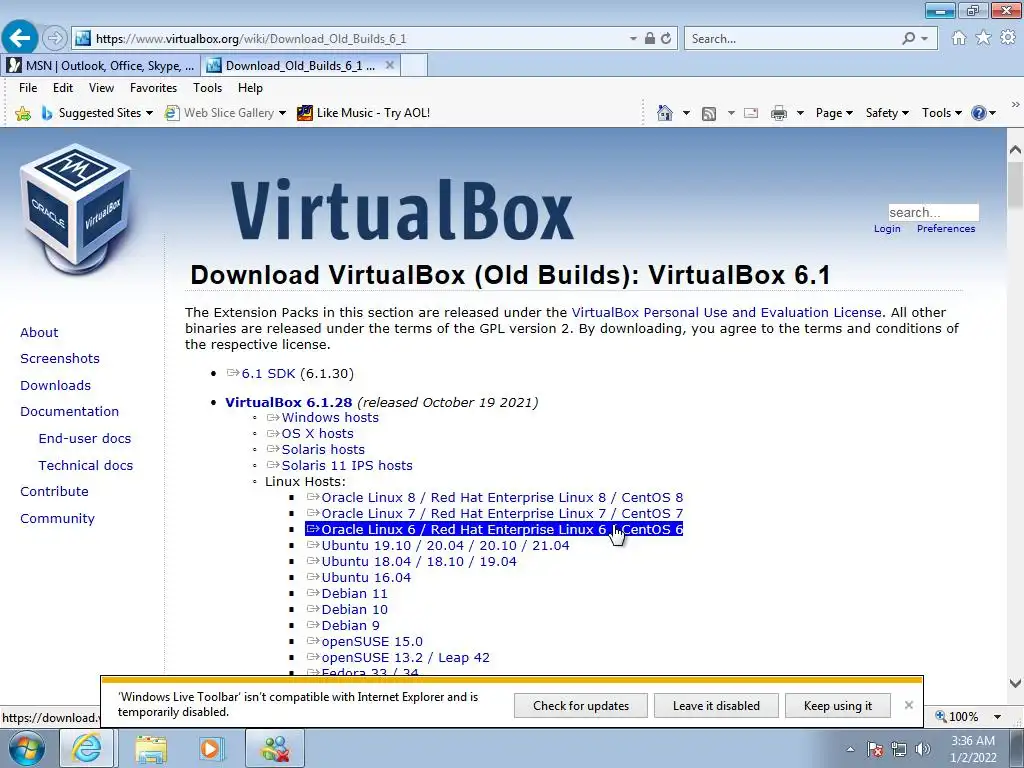
Task: Click the blue Help question mark icon
Action: coord(978,113)
